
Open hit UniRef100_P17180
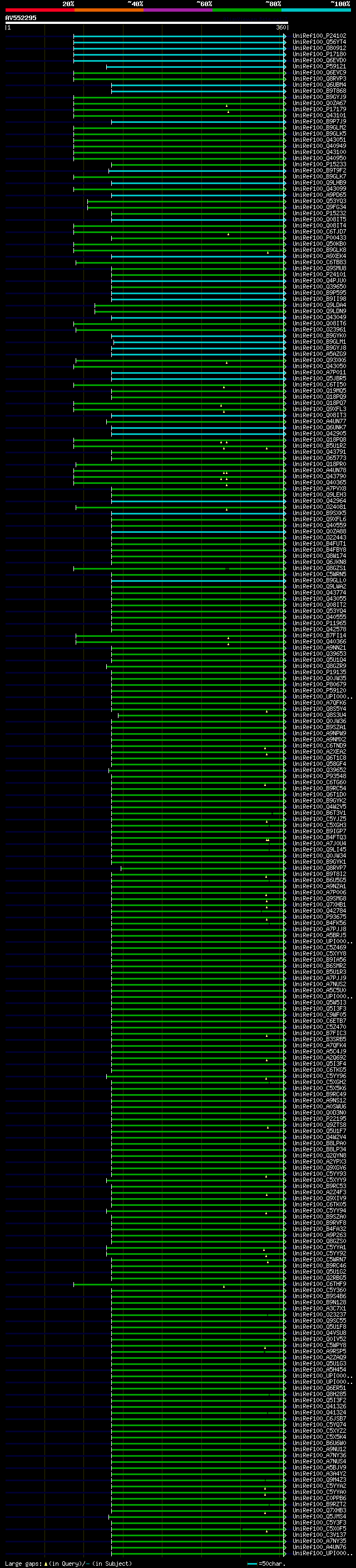tap(319, 54)
